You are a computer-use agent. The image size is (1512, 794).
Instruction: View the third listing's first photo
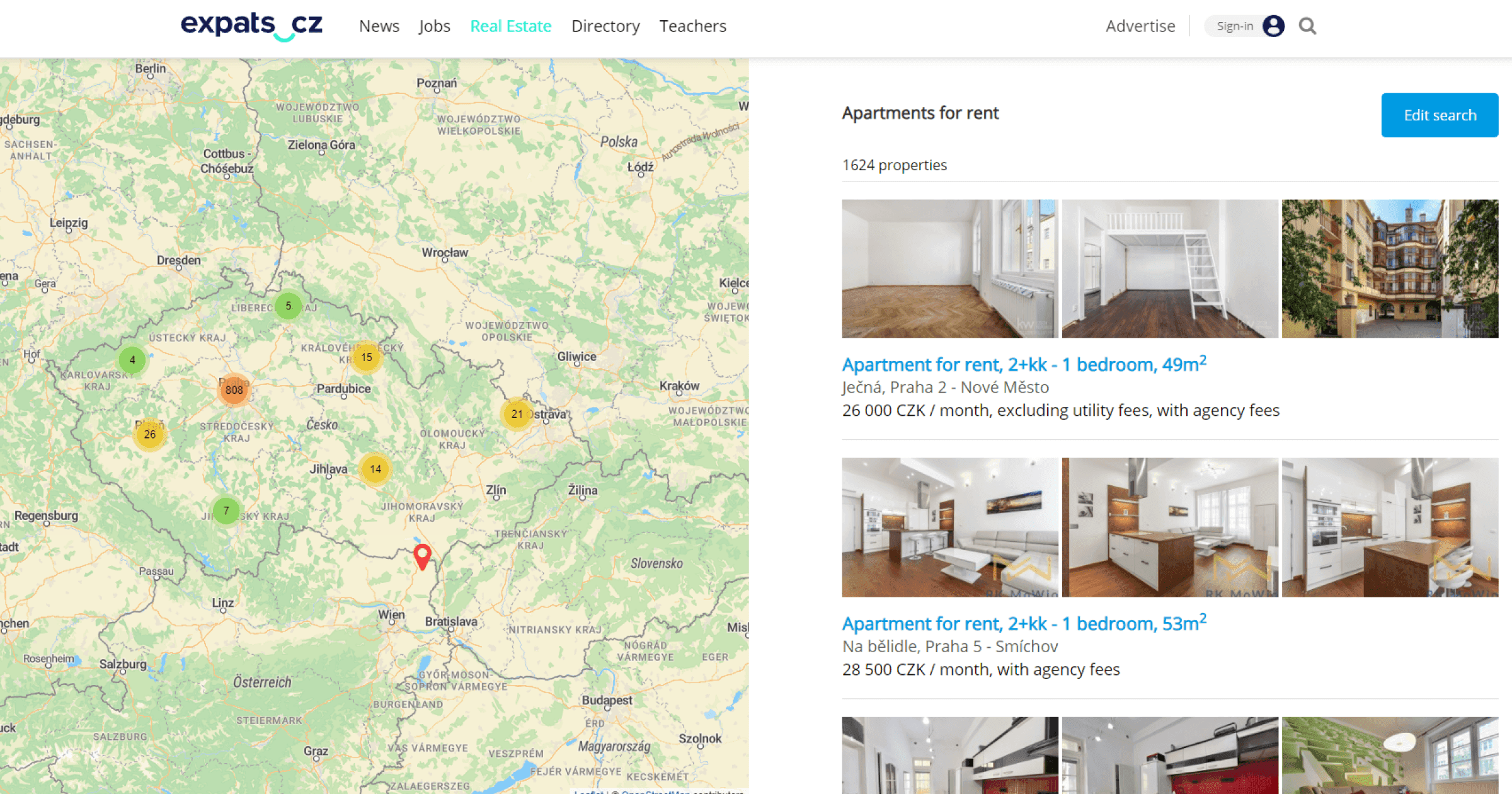click(x=950, y=755)
